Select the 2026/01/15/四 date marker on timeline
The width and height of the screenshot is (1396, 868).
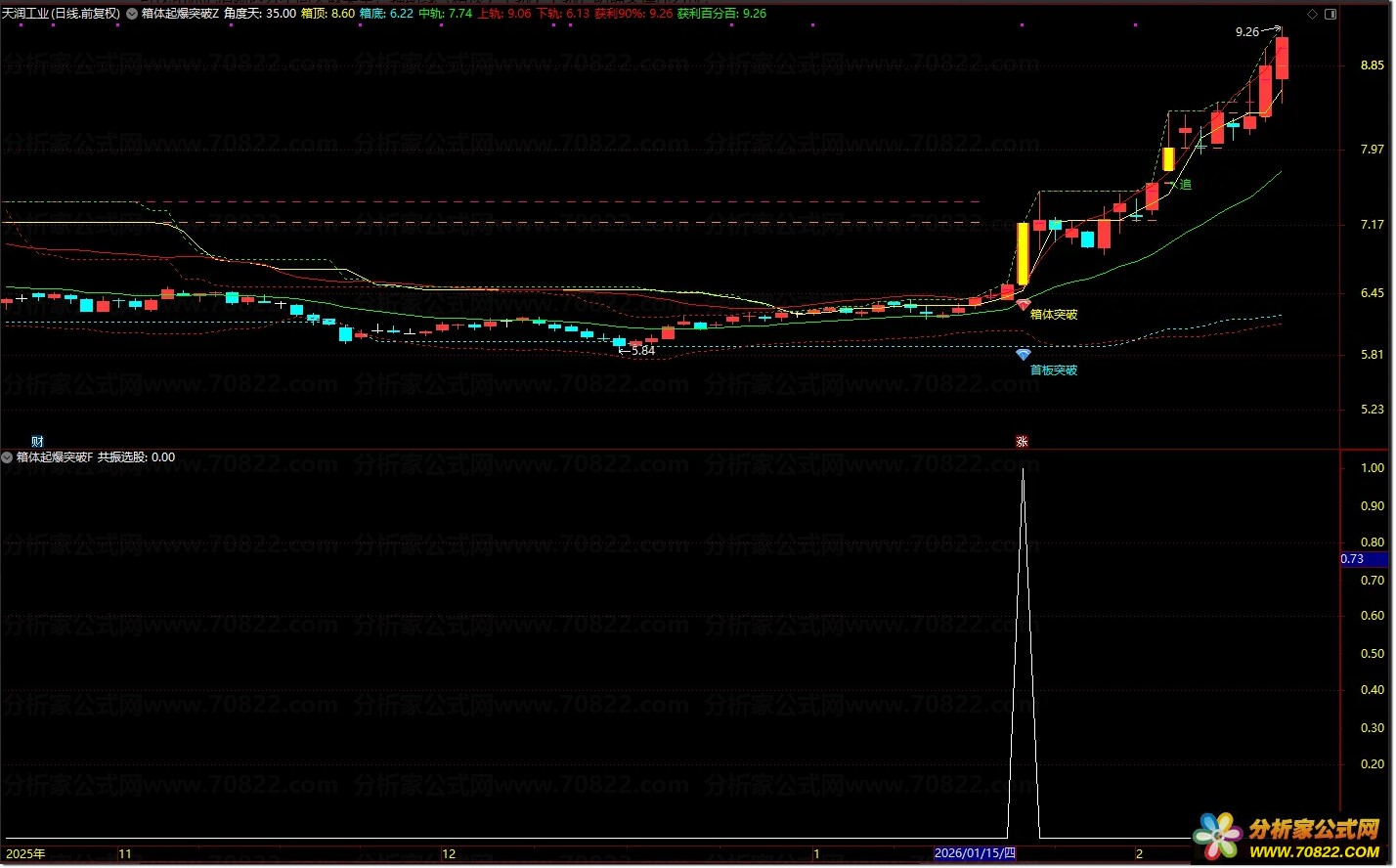coord(975,853)
